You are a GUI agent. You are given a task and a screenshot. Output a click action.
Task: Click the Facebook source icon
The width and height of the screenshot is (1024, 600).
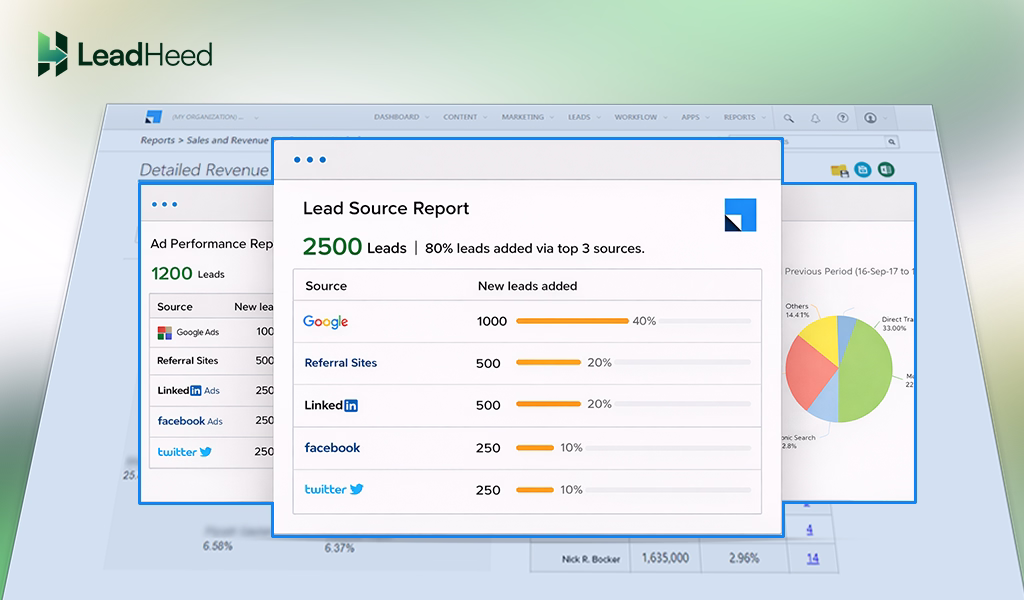click(x=331, y=448)
